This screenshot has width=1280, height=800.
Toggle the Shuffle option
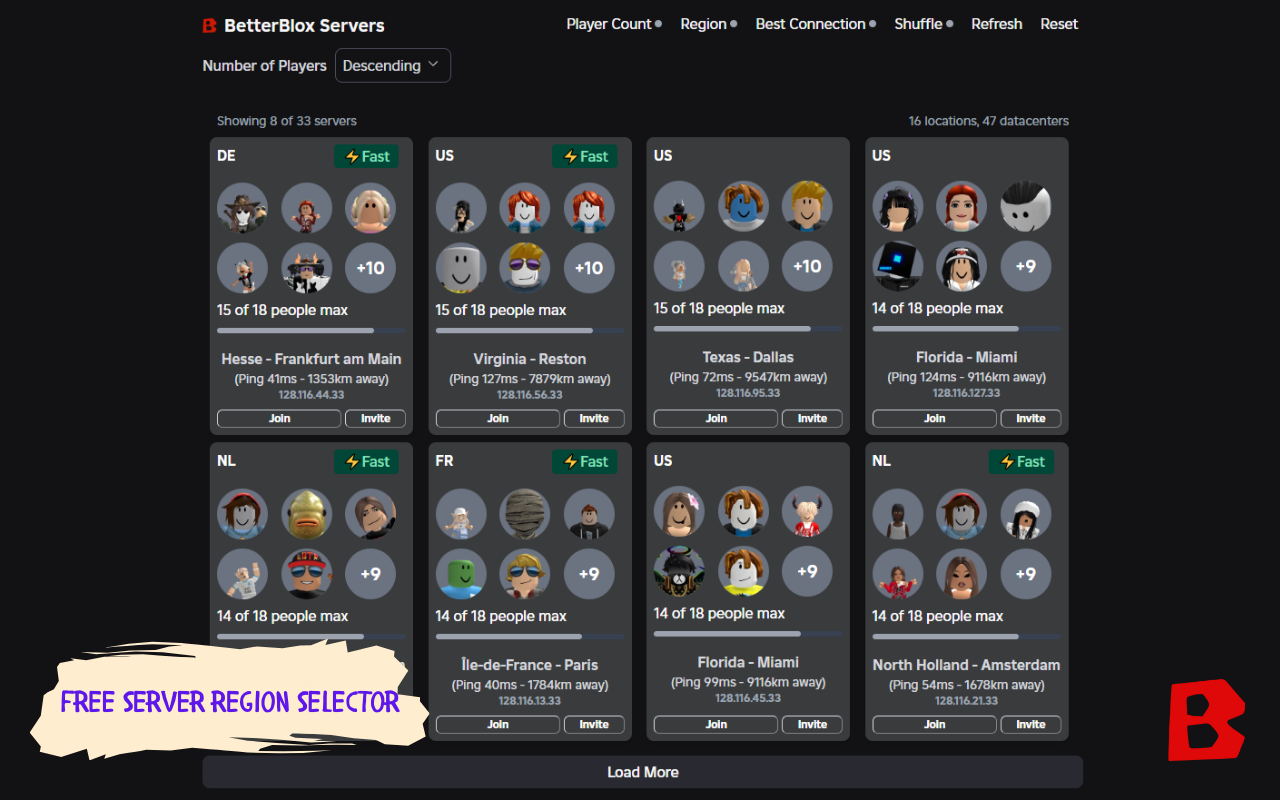(x=924, y=24)
